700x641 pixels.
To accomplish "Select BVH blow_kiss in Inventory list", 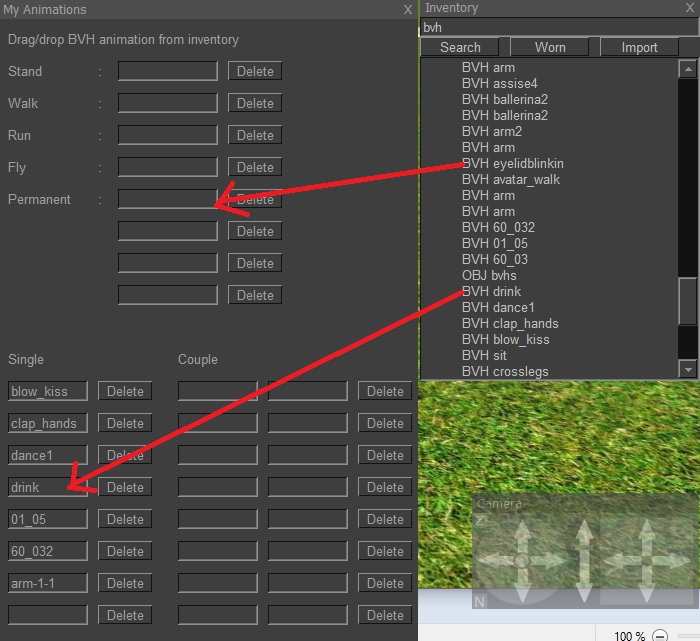I will 505,340.
